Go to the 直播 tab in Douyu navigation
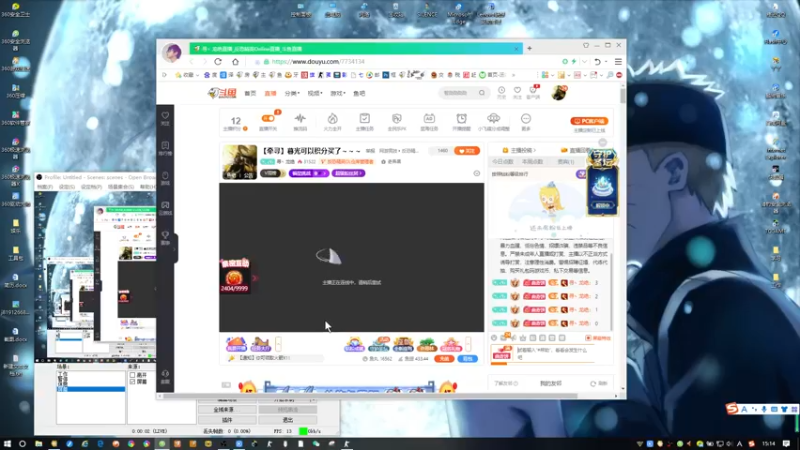This screenshot has width=800, height=450. point(270,93)
